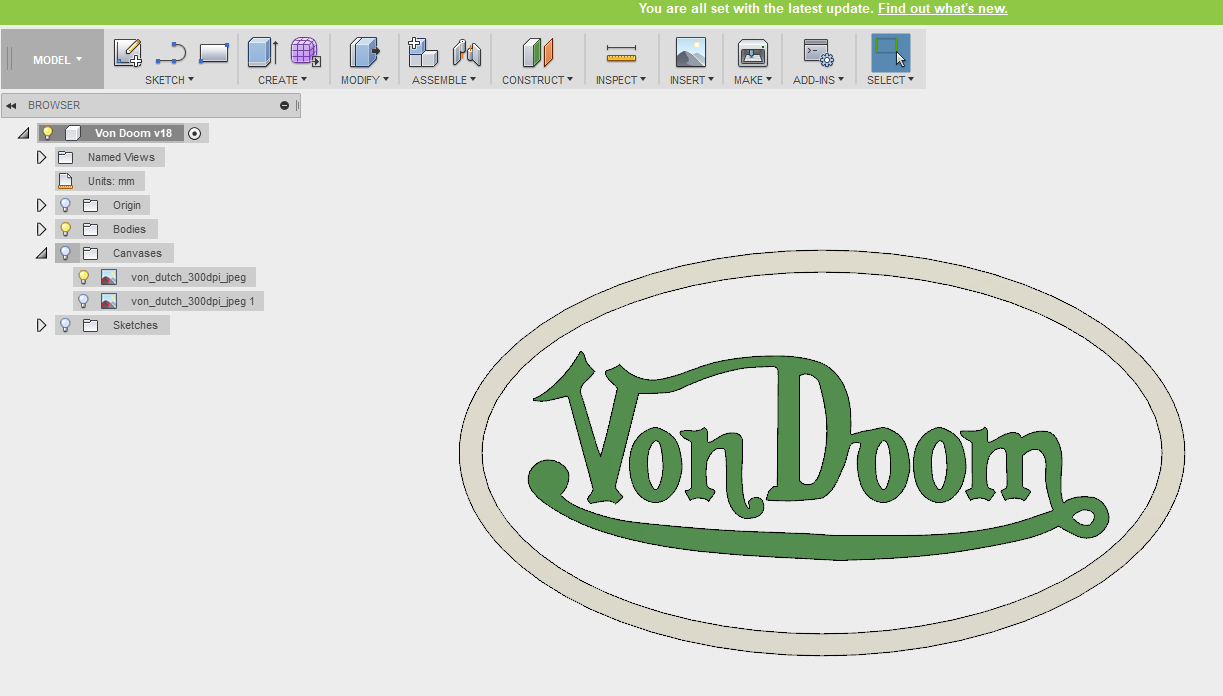The width and height of the screenshot is (1223, 696).
Task: Select the Press Pull modify icon
Action: coord(364,52)
